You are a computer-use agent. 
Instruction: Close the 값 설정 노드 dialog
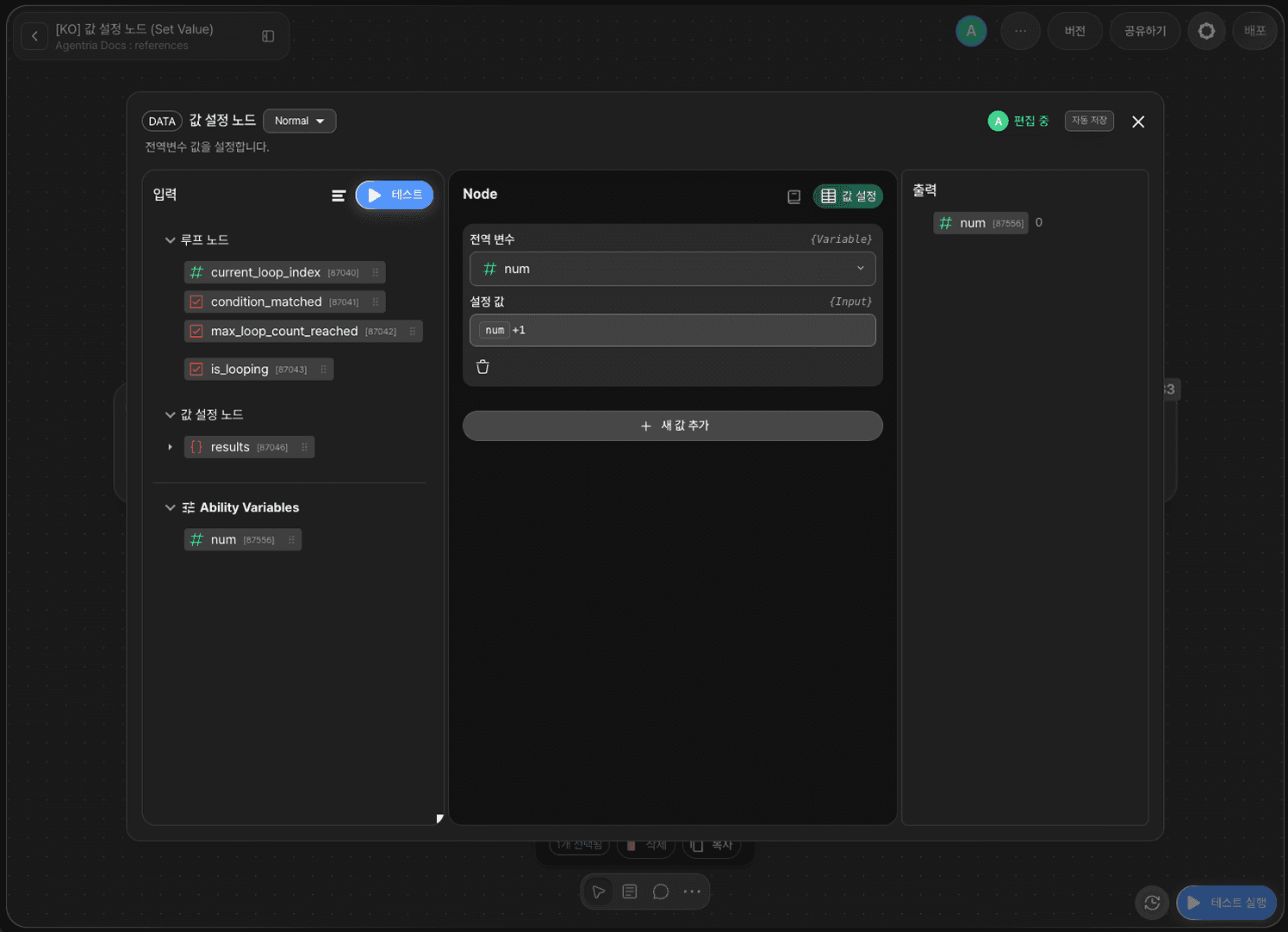tap(1138, 121)
